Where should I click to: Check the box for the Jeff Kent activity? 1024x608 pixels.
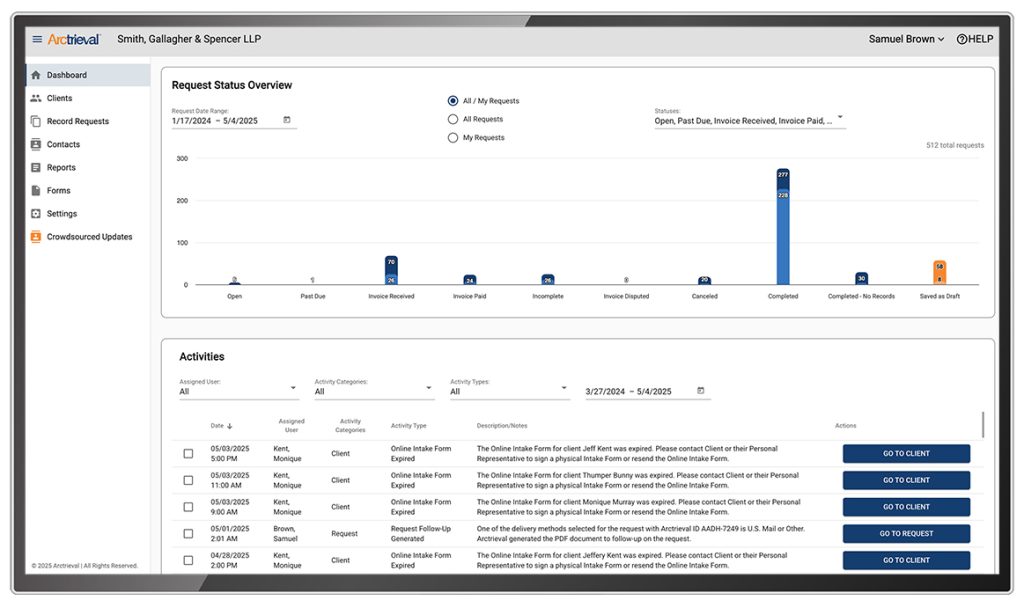pos(188,454)
